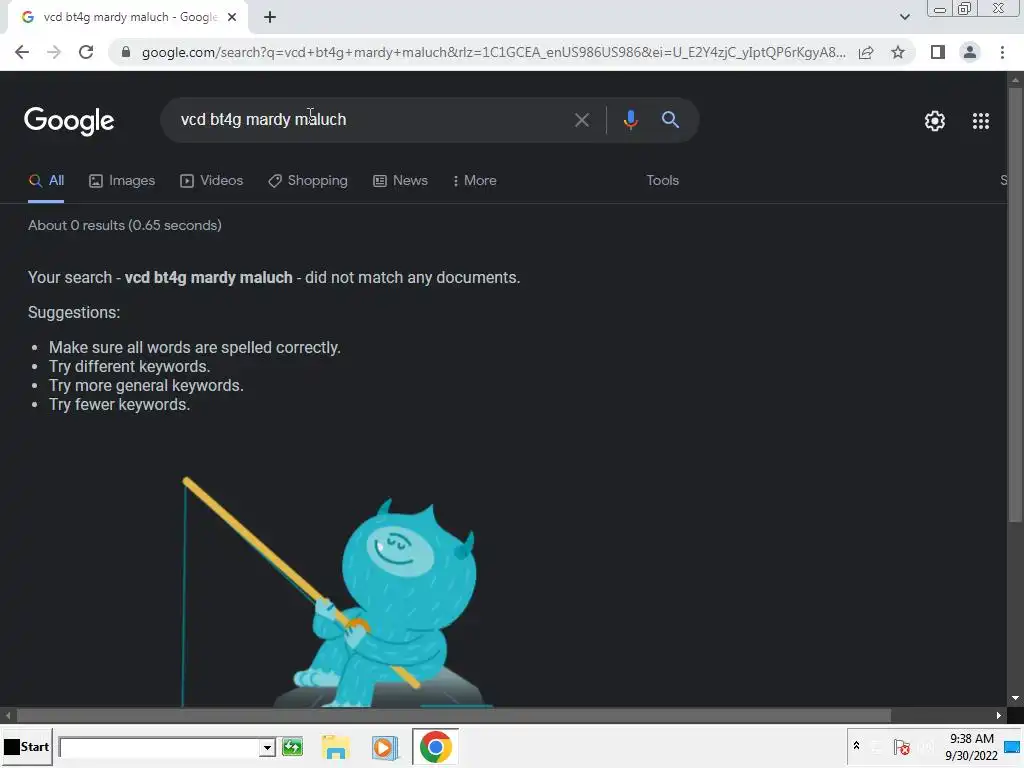
Task: Select the All results tab
Action: (x=46, y=181)
